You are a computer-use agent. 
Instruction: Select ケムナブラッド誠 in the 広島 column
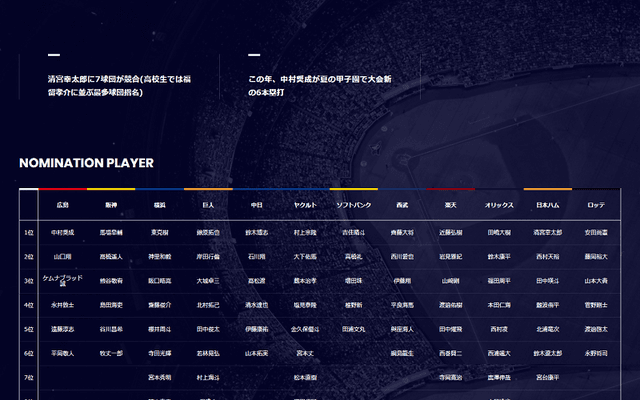[63, 280]
